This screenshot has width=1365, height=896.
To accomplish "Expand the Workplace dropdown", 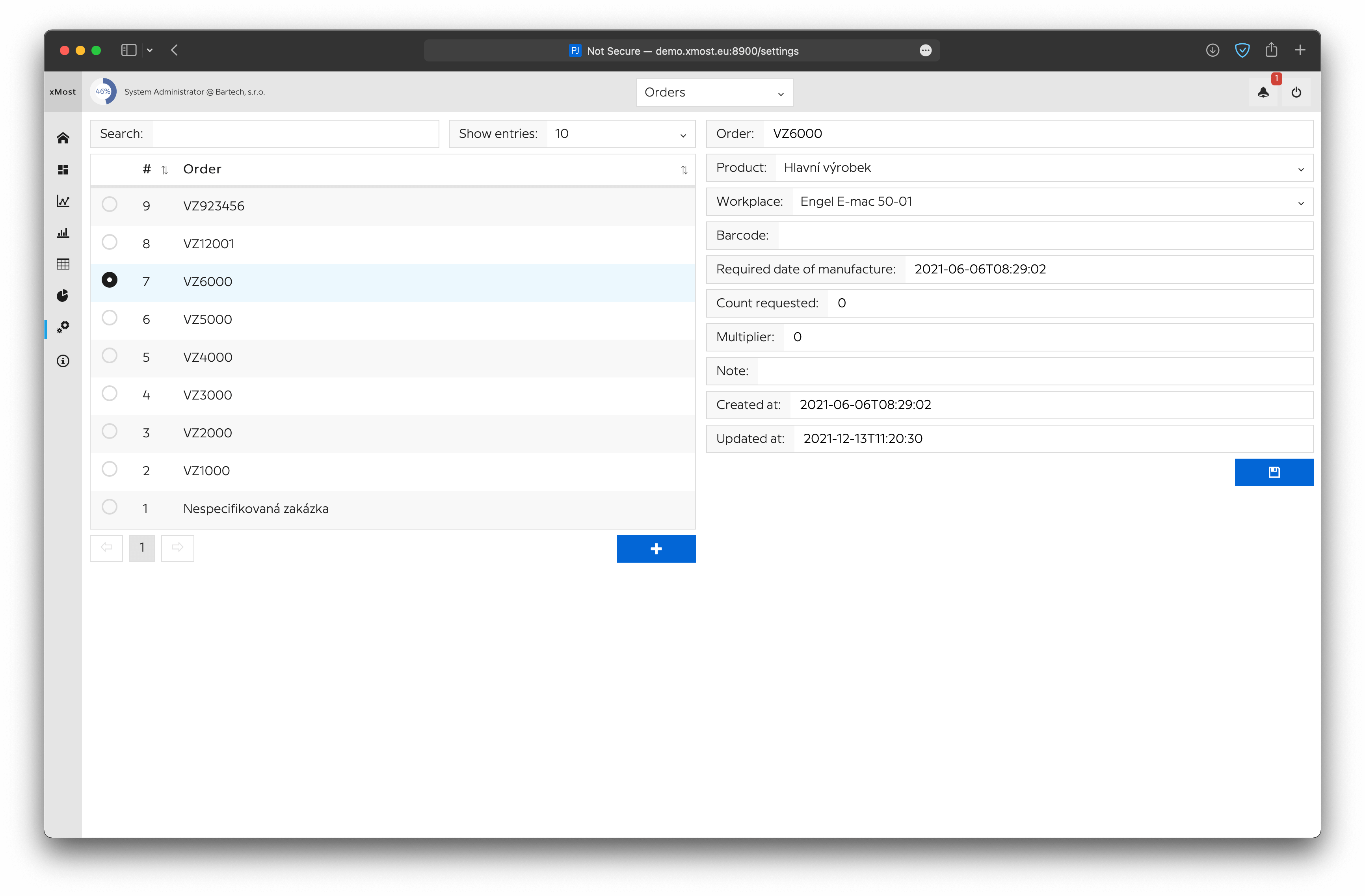I will pos(1052,202).
